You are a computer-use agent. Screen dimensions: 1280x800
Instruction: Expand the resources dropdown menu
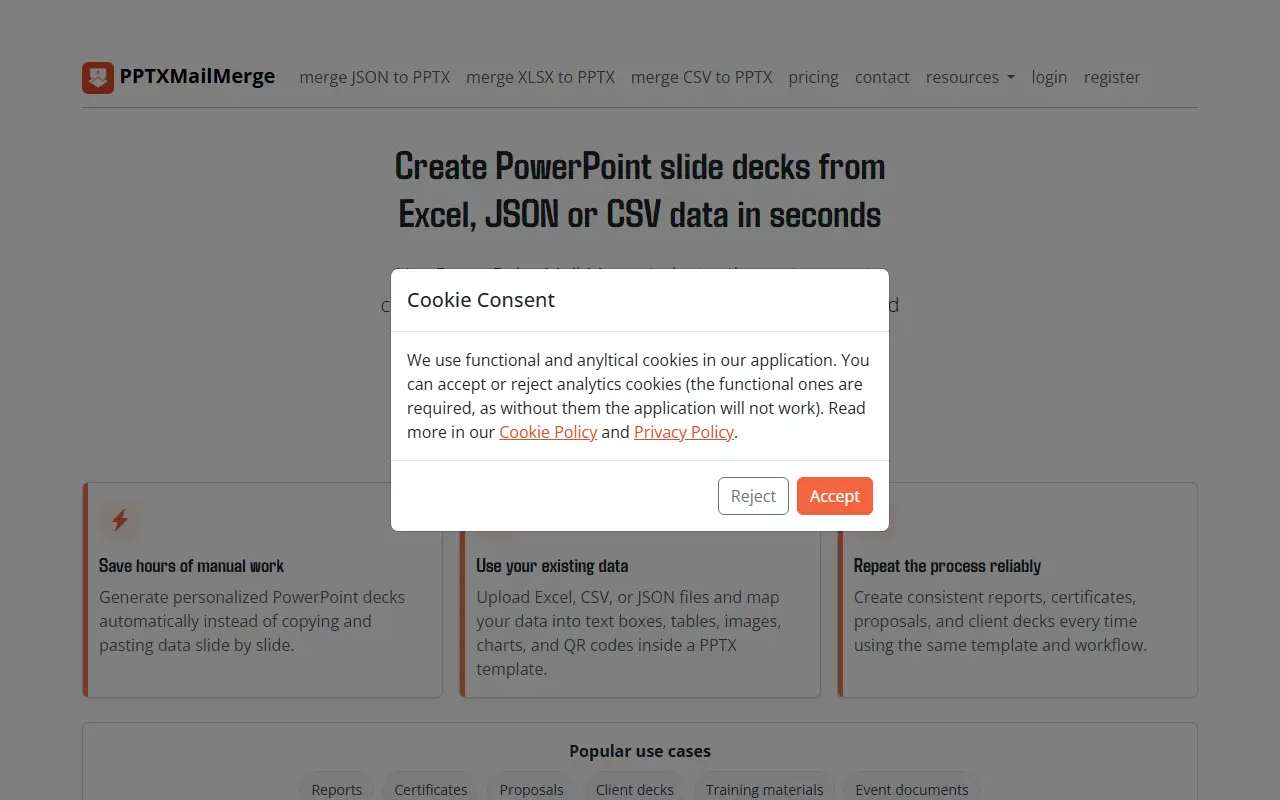pos(970,77)
